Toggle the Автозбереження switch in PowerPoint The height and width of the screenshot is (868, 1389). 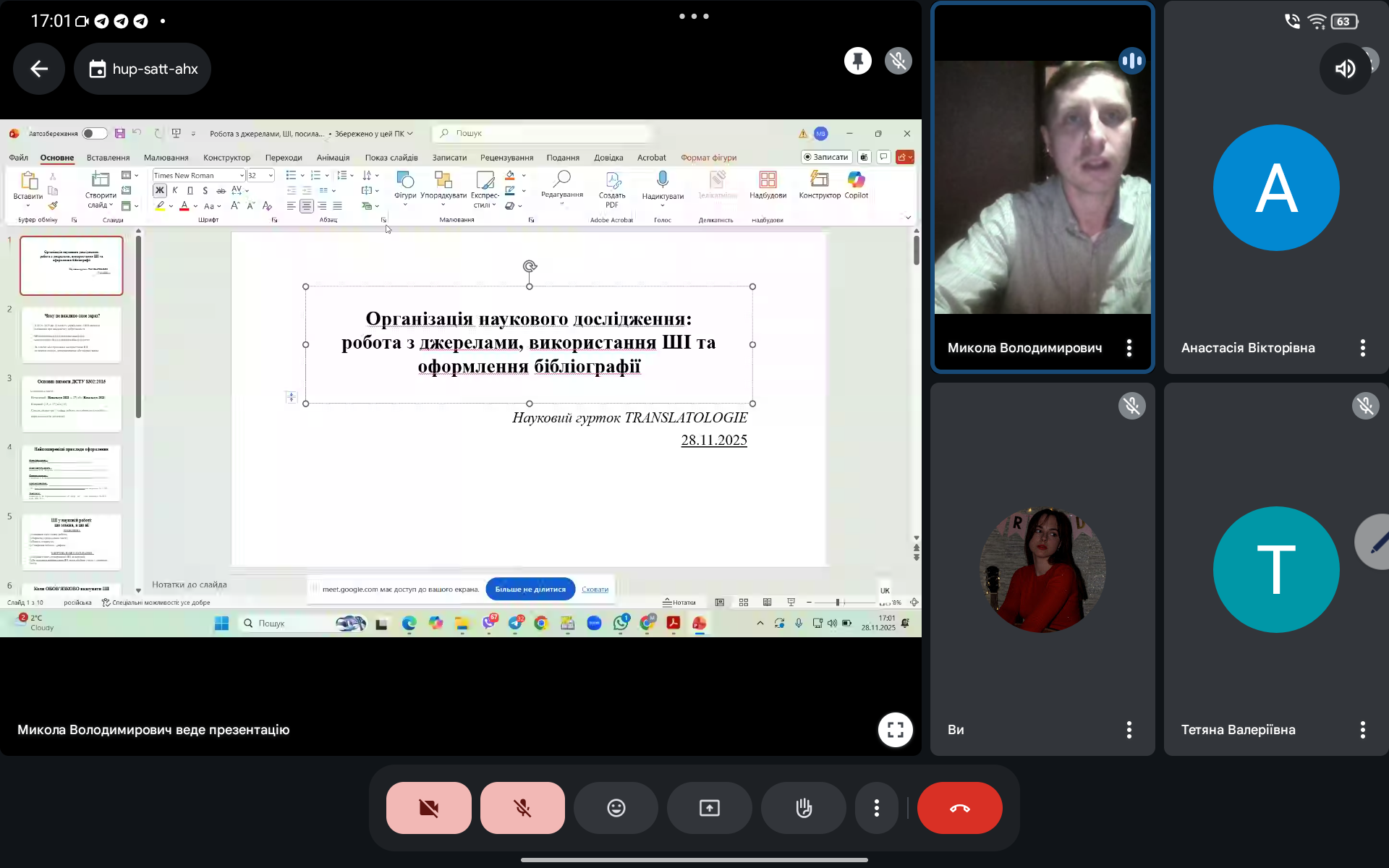94,134
